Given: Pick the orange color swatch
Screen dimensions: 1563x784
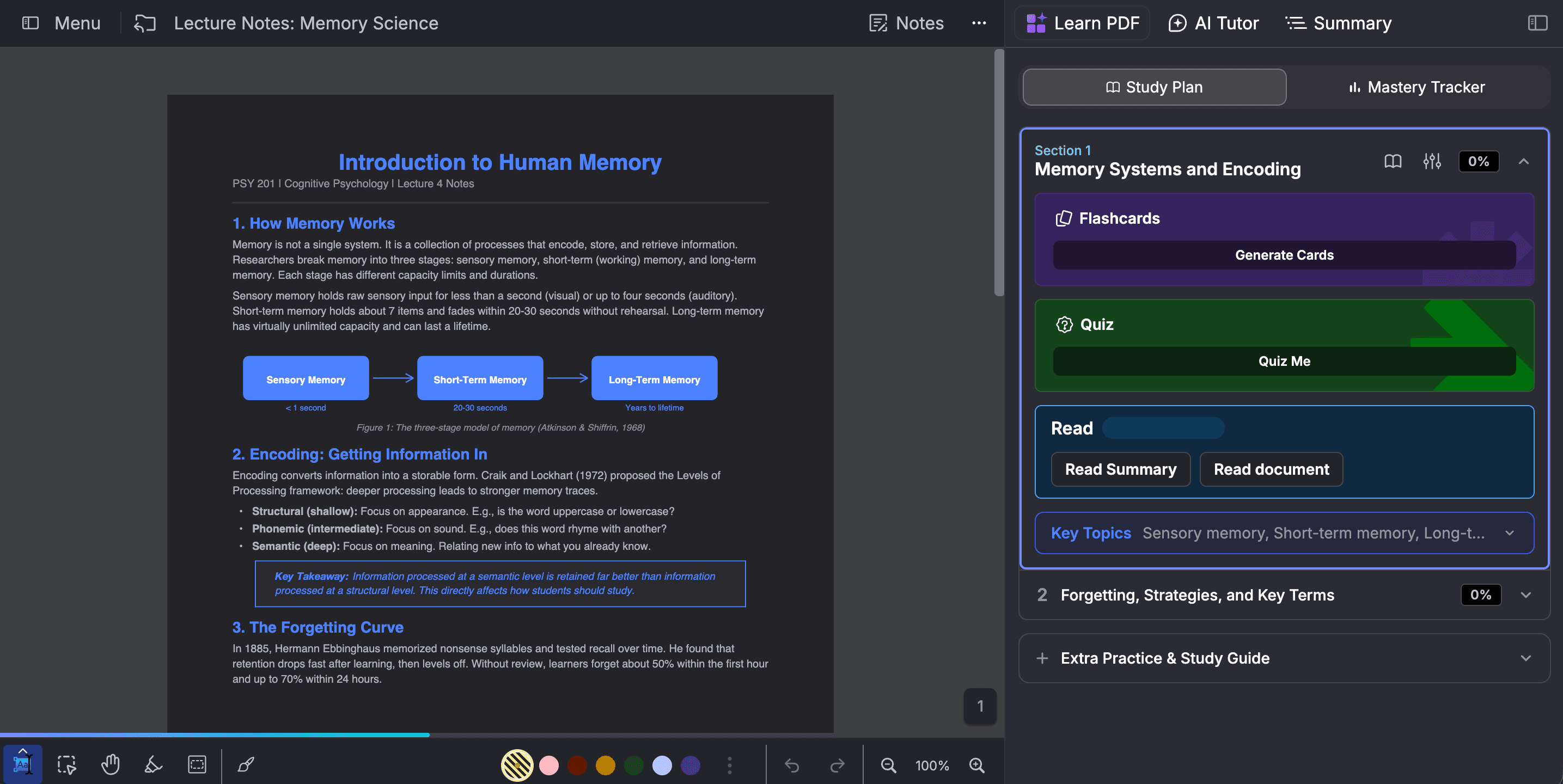Looking at the screenshot, I should pos(606,765).
